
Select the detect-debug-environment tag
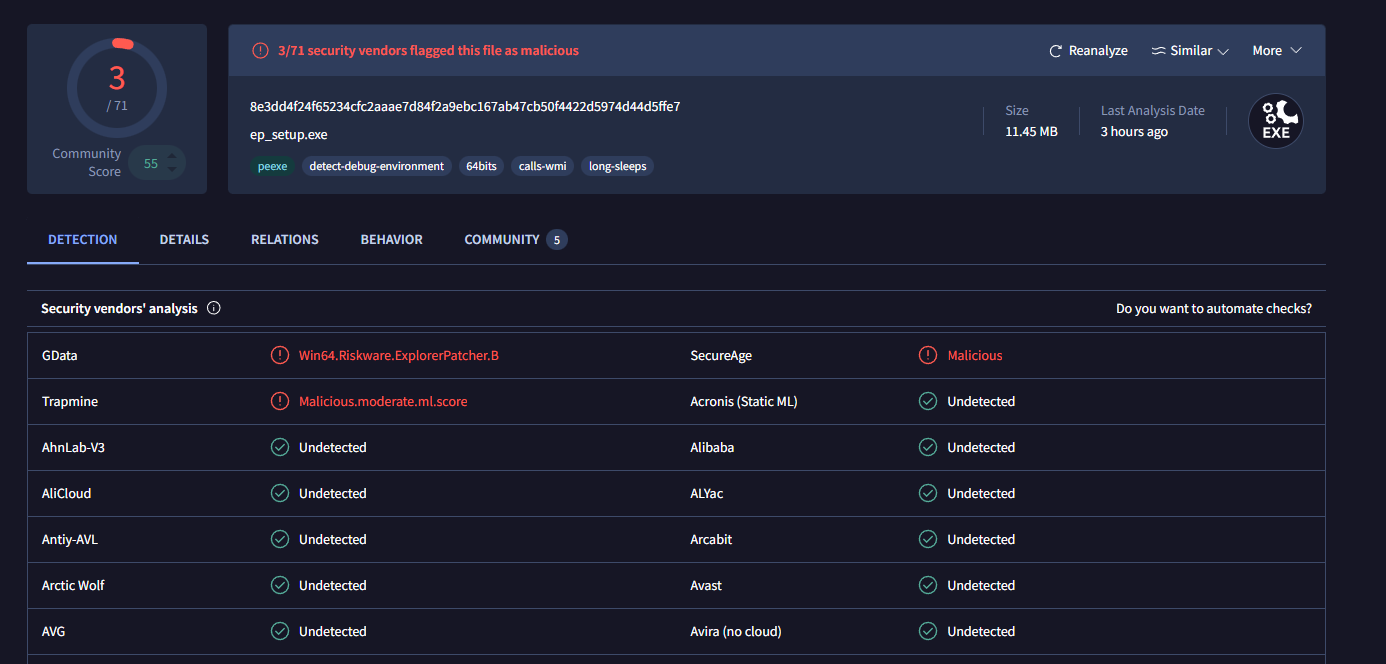tap(376, 166)
